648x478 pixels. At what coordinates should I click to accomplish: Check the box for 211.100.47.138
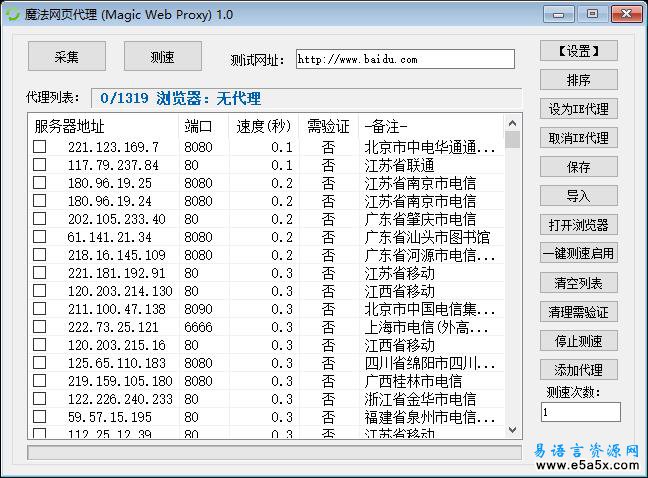click(40, 309)
